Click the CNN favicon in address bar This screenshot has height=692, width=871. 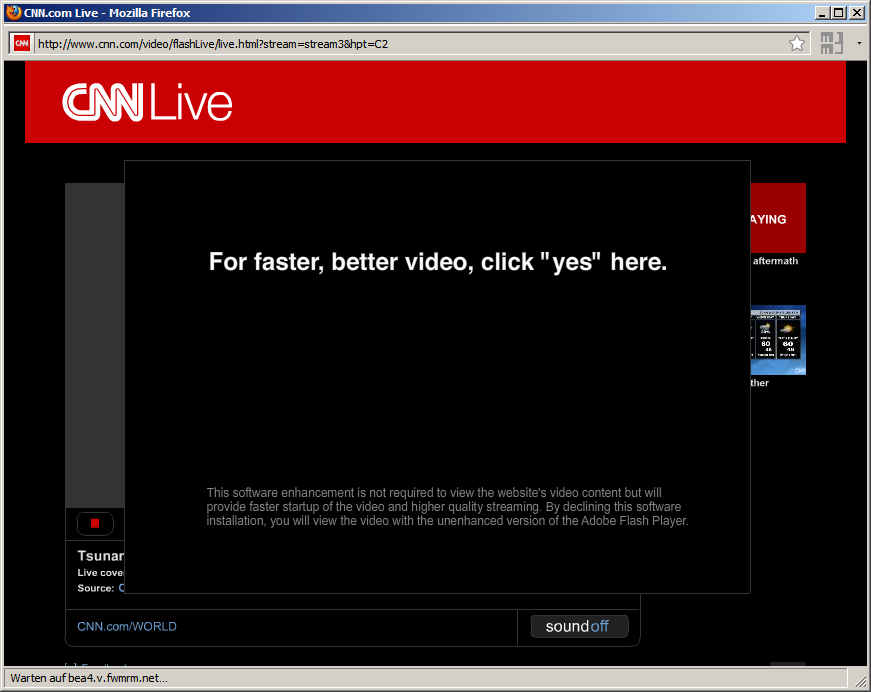tap(21, 43)
